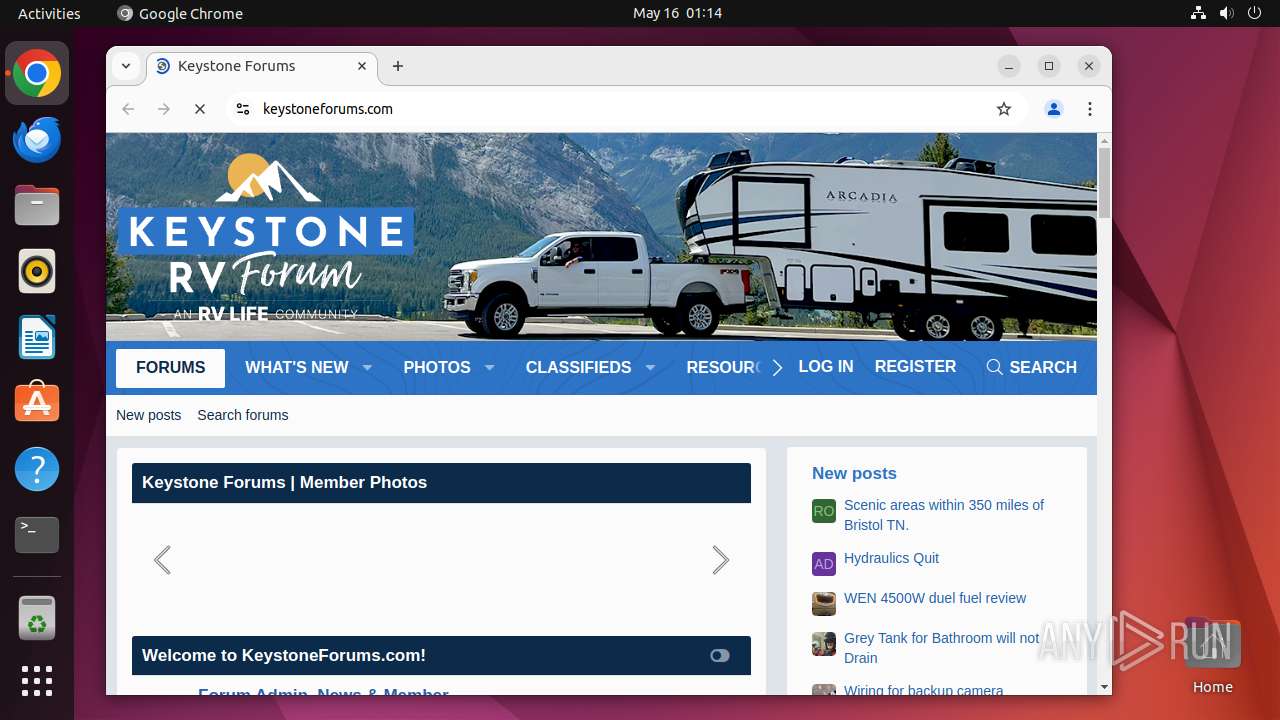Open the Hydraulics Quit thread

pyautogui.click(x=892, y=558)
